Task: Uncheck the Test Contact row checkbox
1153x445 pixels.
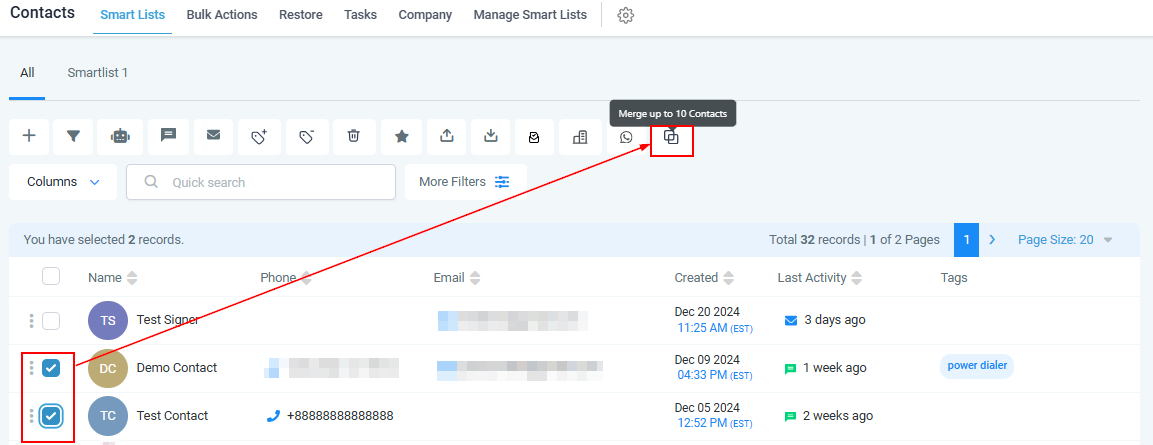Action: [x=51, y=416]
